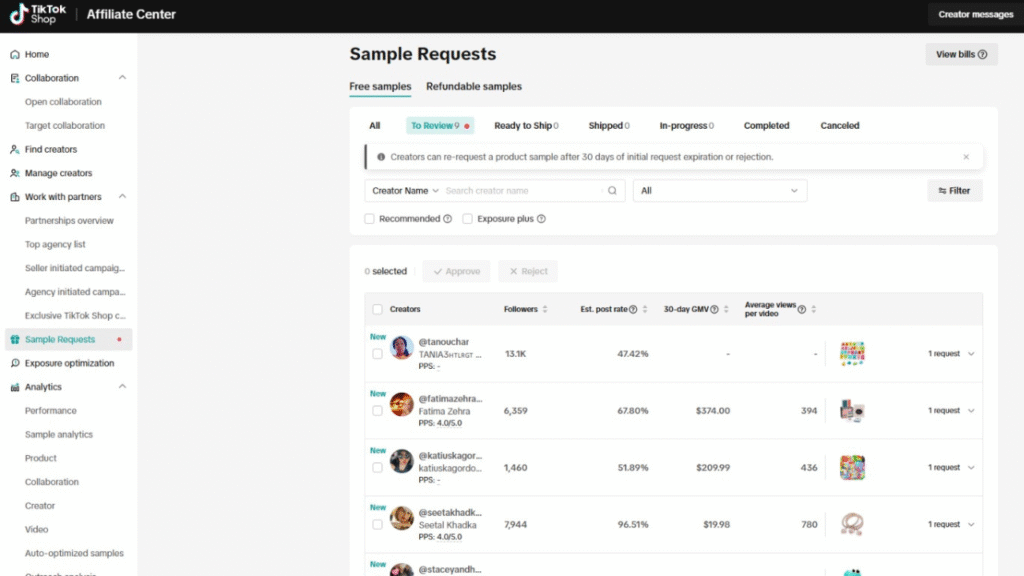Click the help icon next to Exposure plus
Image resolution: width=1024 pixels, height=576 pixels.
[x=541, y=219]
